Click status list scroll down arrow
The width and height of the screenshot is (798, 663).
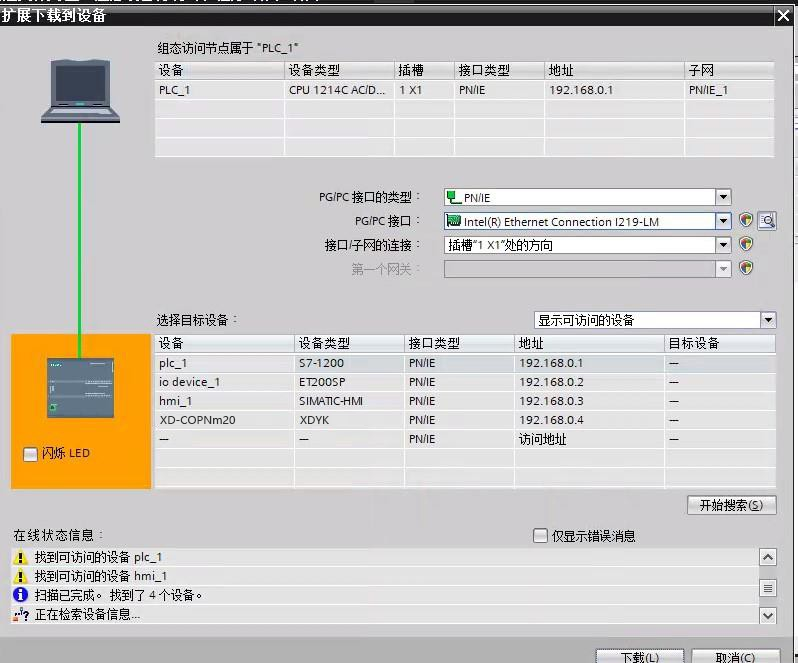tap(767, 615)
